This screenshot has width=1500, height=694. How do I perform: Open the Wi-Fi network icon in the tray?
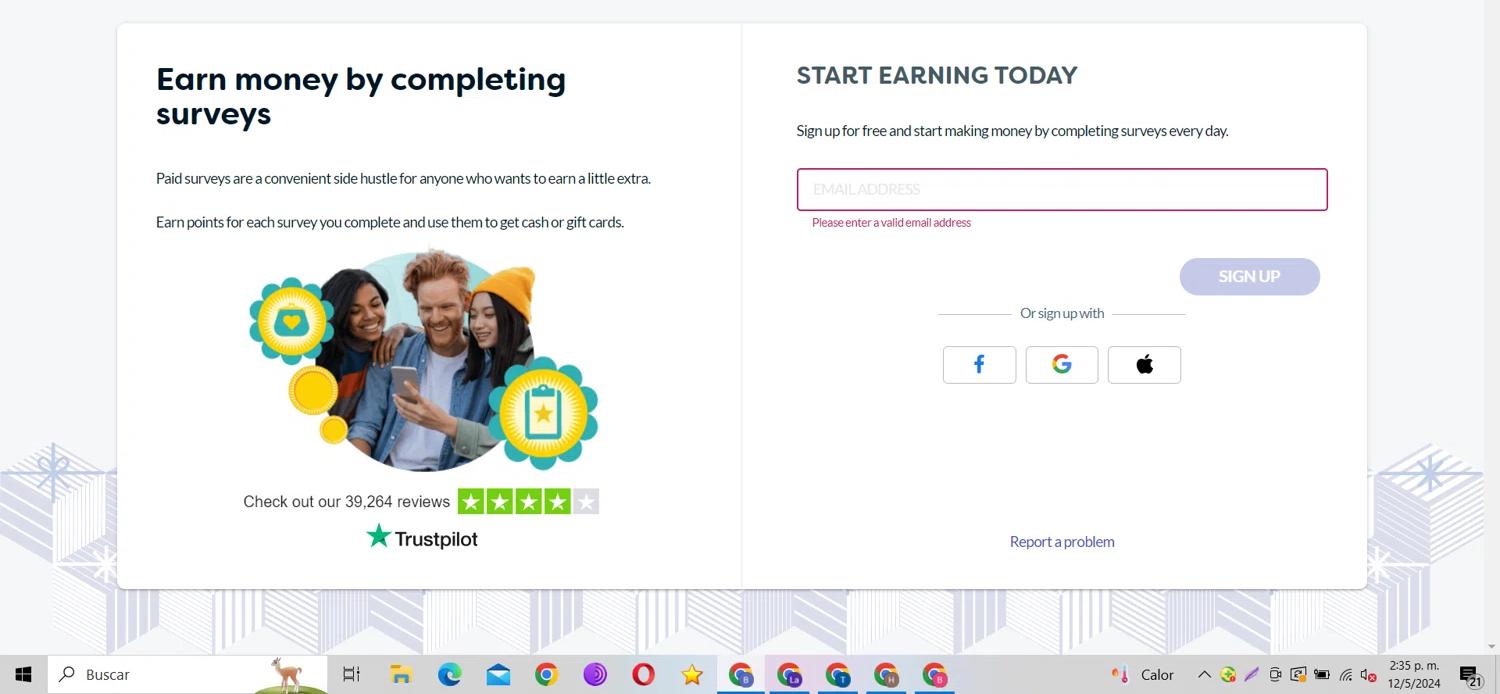1346,675
